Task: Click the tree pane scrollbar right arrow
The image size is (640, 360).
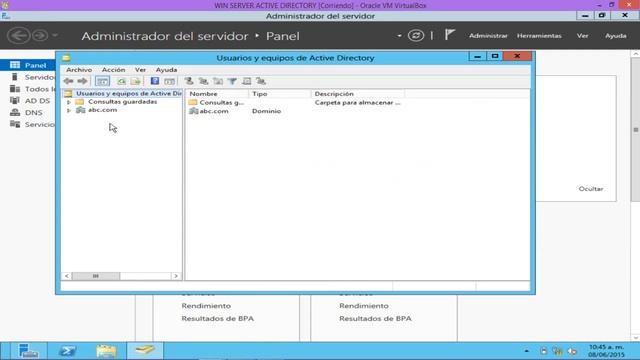Action: pyautogui.click(x=176, y=276)
